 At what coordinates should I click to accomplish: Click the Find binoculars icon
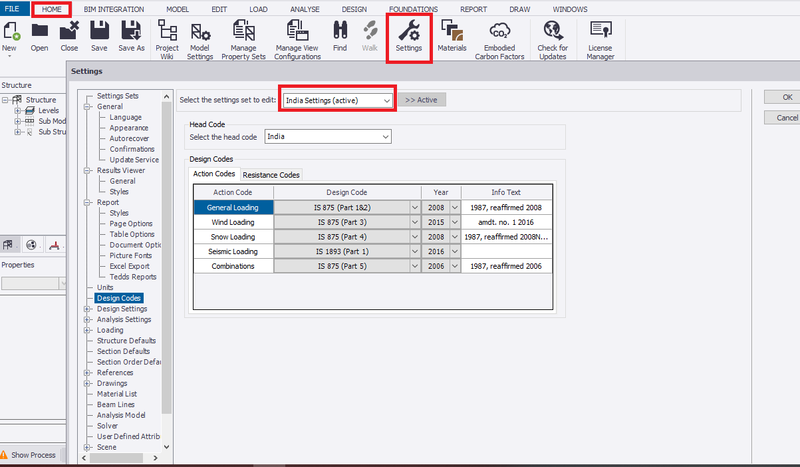[340, 32]
